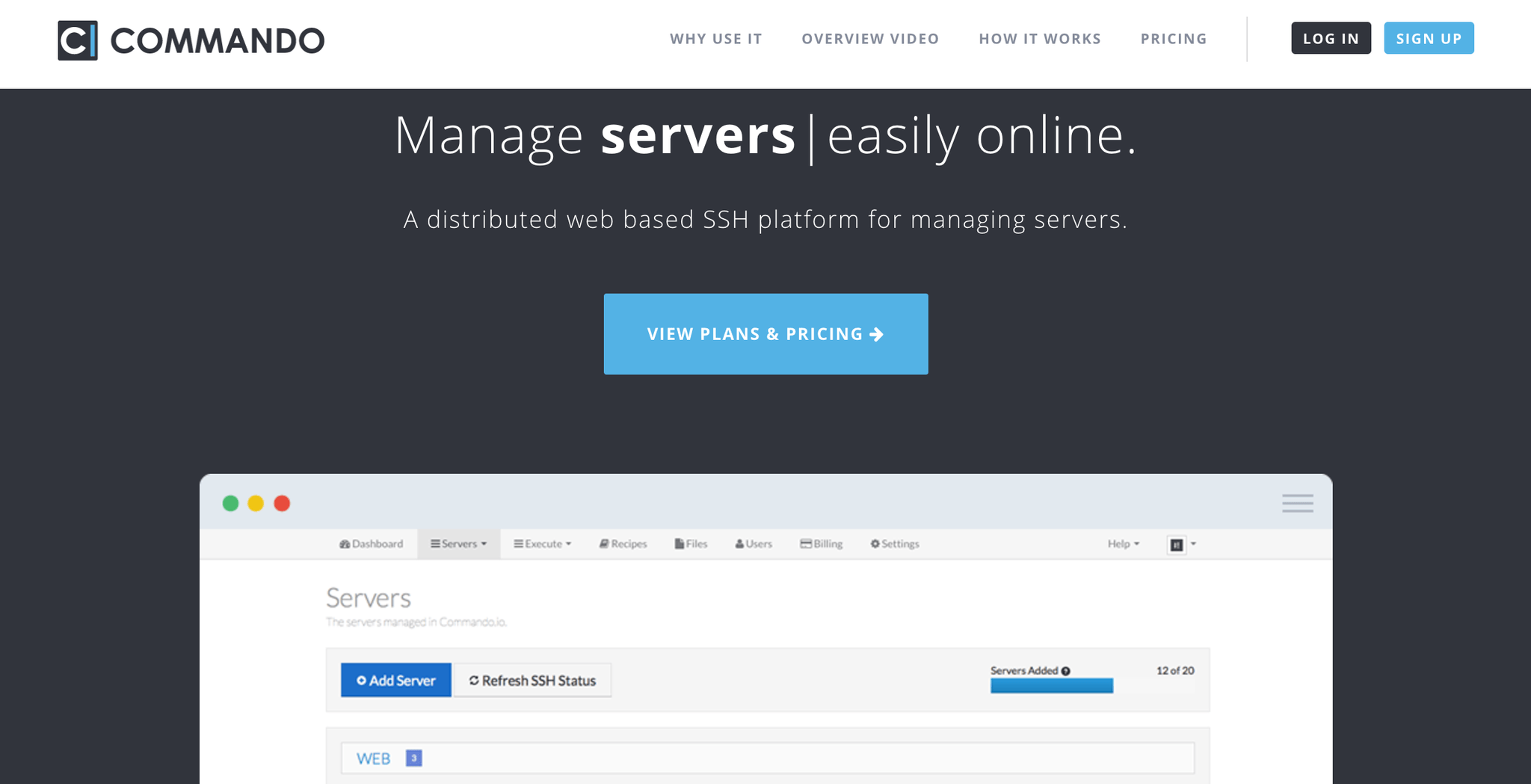1531x784 pixels.
Task: Open the Recipes menu item
Action: [x=623, y=544]
